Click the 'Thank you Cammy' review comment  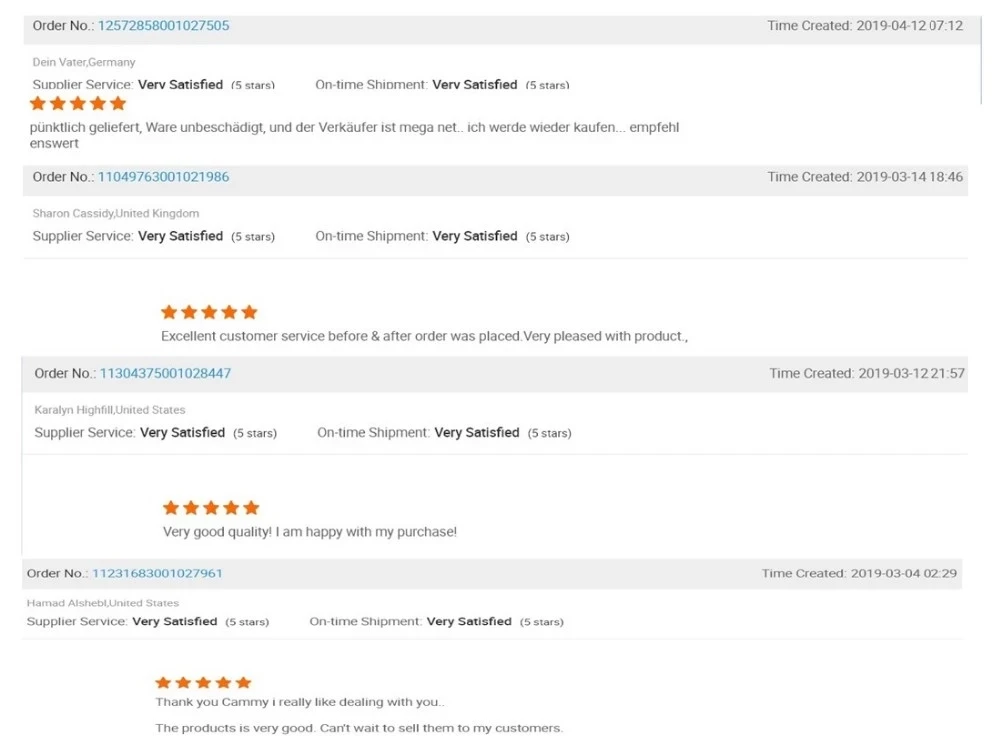pyautogui.click(x=300, y=702)
